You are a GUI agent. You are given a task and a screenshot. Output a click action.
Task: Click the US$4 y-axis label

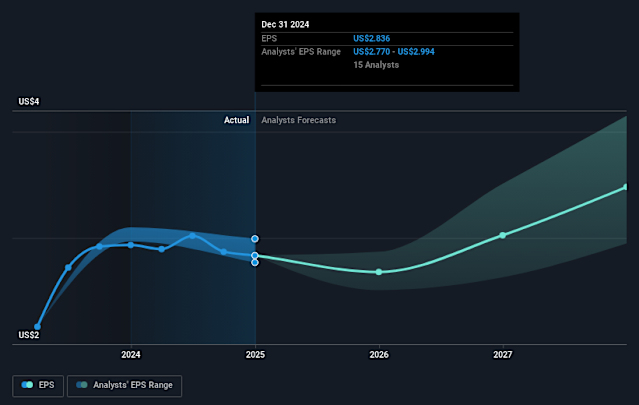click(x=29, y=102)
